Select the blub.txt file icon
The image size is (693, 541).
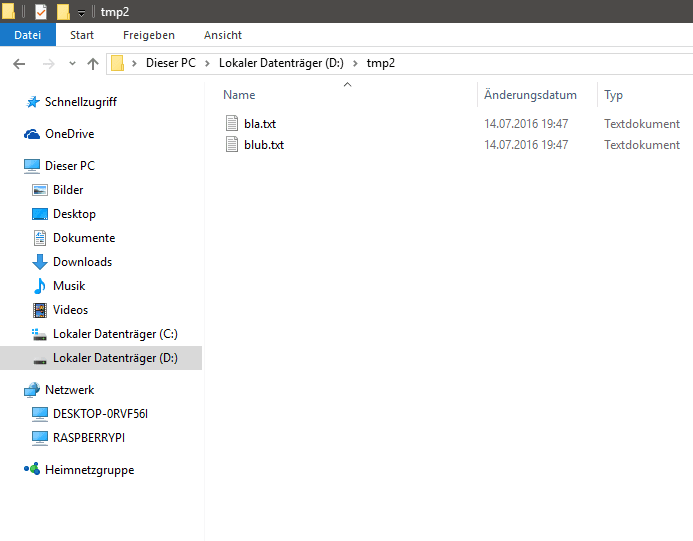[x=232, y=145]
